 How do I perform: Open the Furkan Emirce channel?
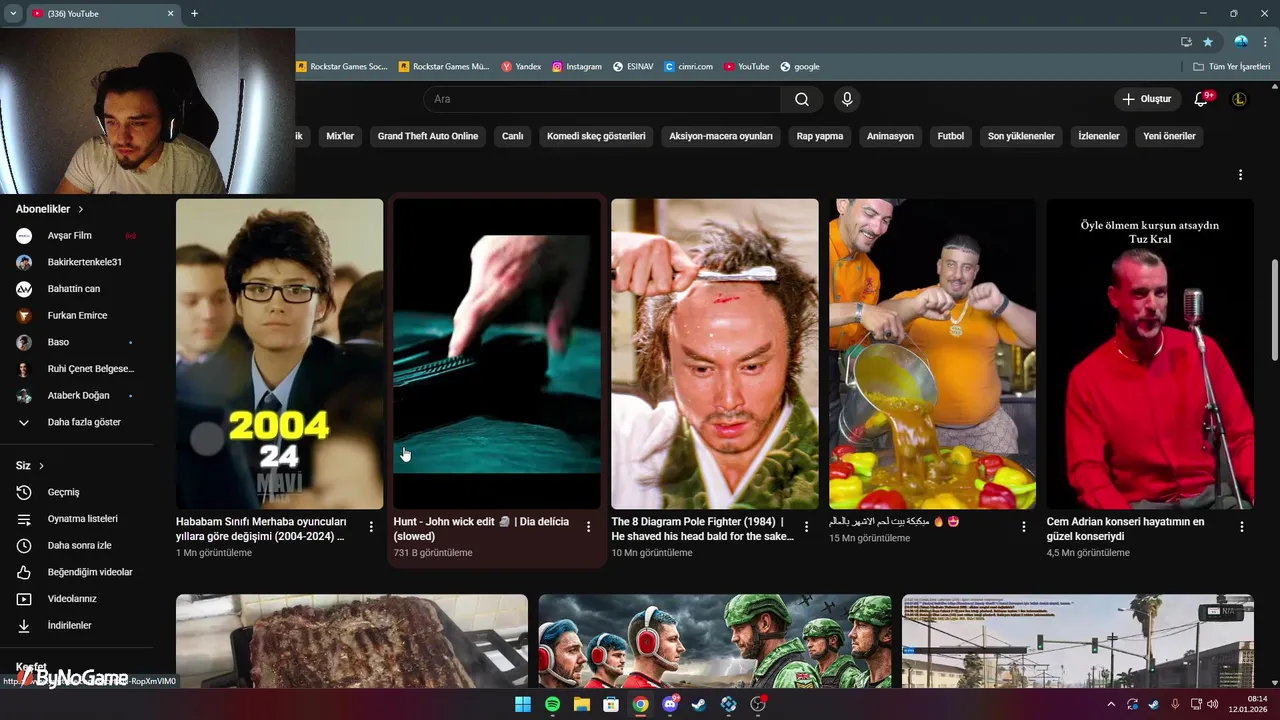pyautogui.click(x=76, y=315)
